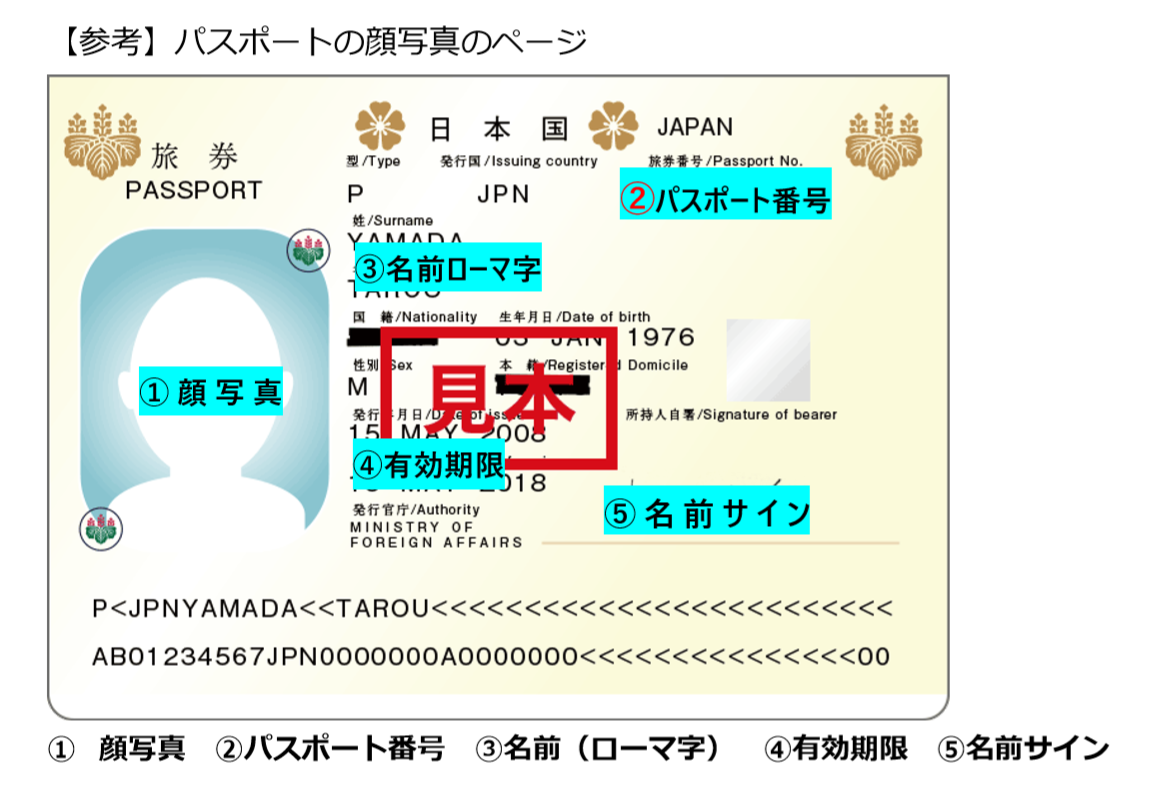The height and width of the screenshot is (785, 1153).
Task: Click the 所持人自署/Signature of bearer label
Action: click(x=732, y=415)
